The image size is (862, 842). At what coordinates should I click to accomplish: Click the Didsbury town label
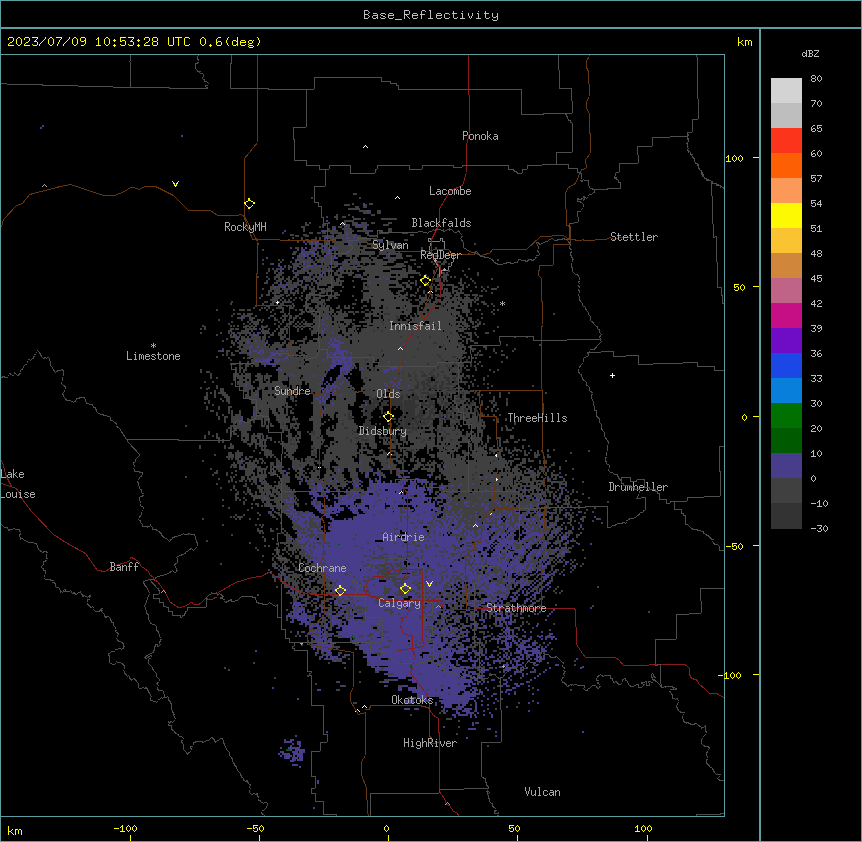click(x=382, y=431)
